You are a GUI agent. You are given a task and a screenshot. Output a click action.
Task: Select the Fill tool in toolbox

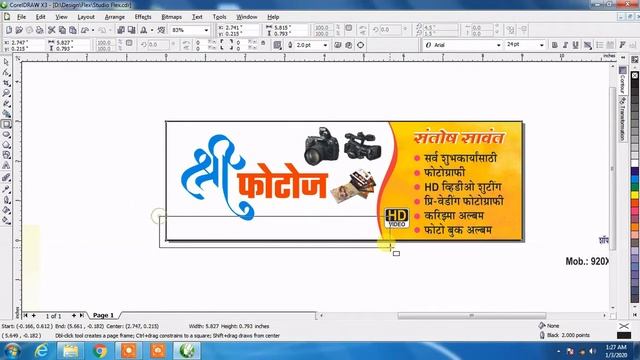point(6,210)
